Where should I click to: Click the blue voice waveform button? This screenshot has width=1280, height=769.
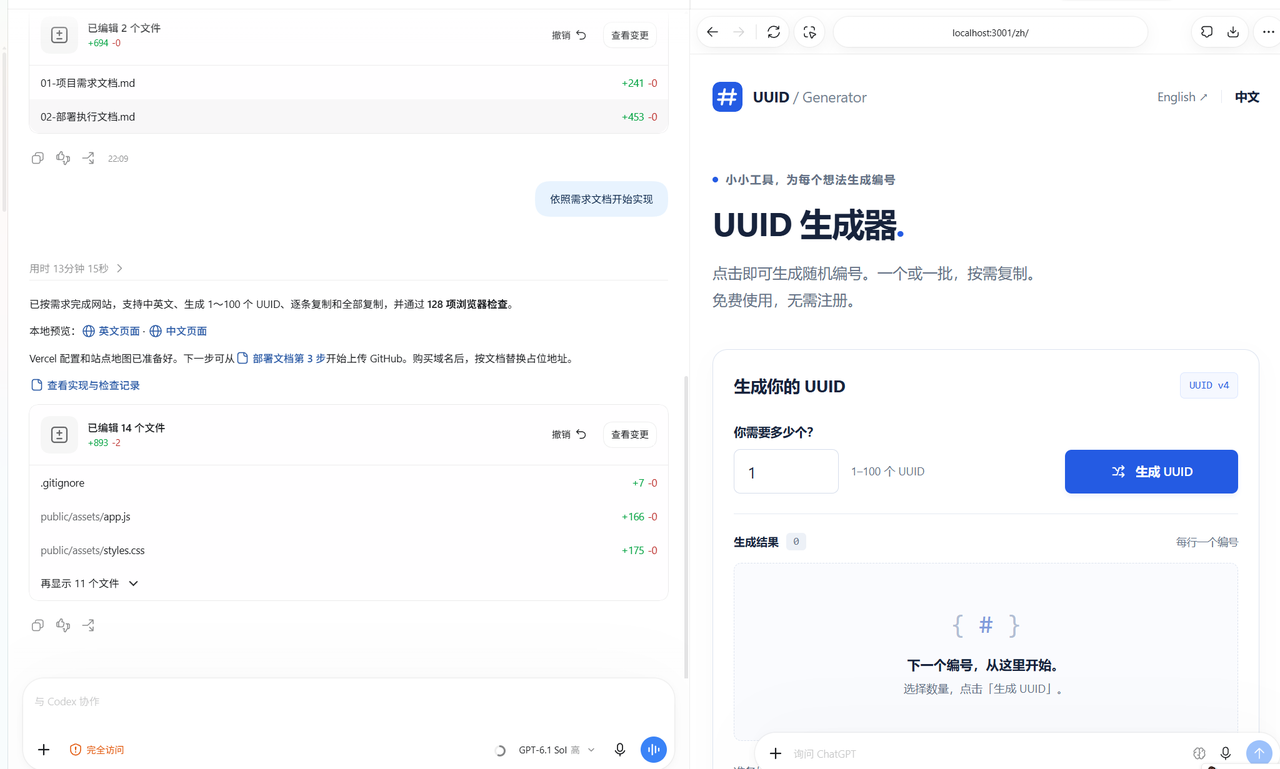(653, 749)
